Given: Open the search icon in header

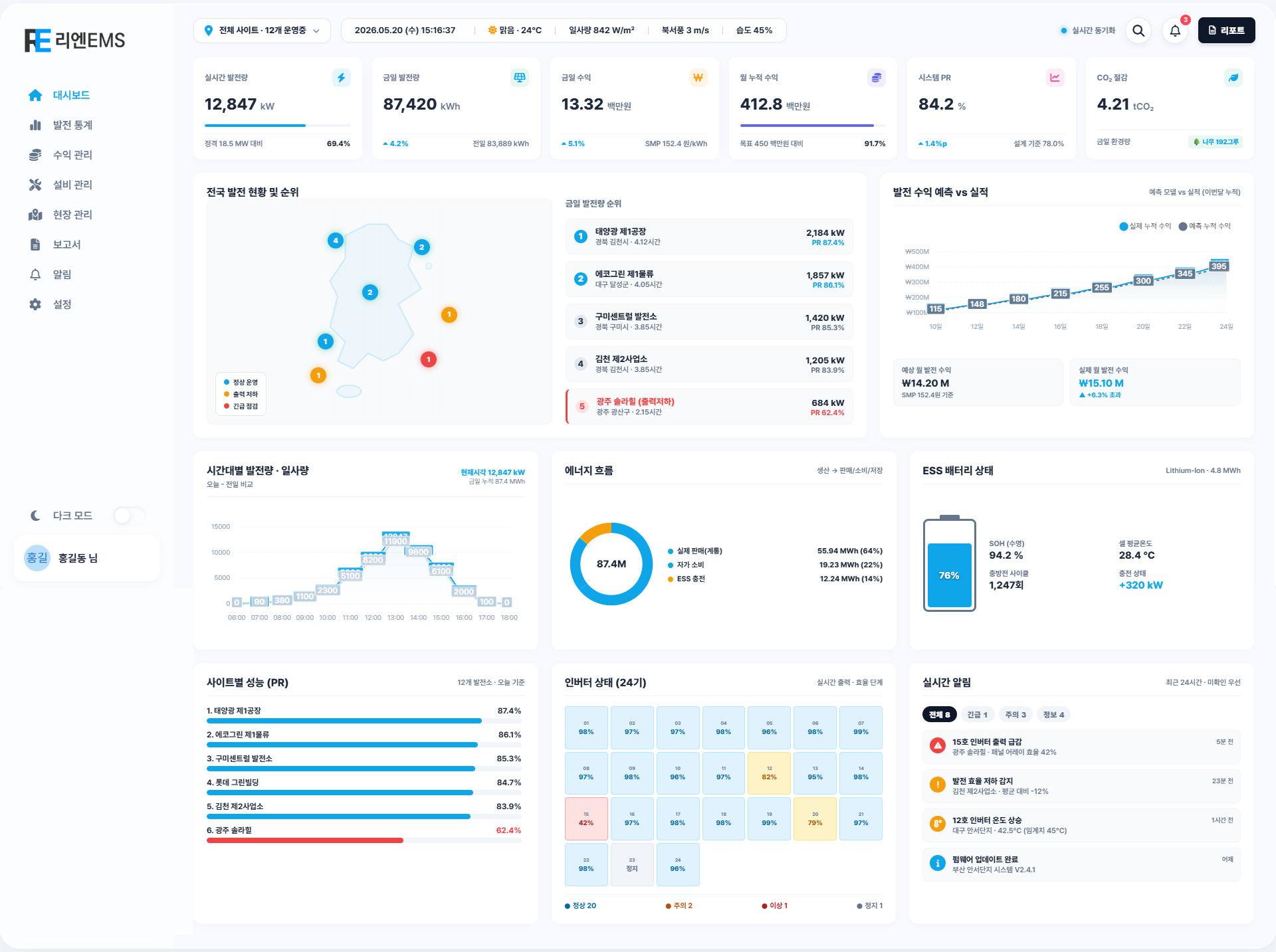Looking at the screenshot, I should (x=1138, y=31).
